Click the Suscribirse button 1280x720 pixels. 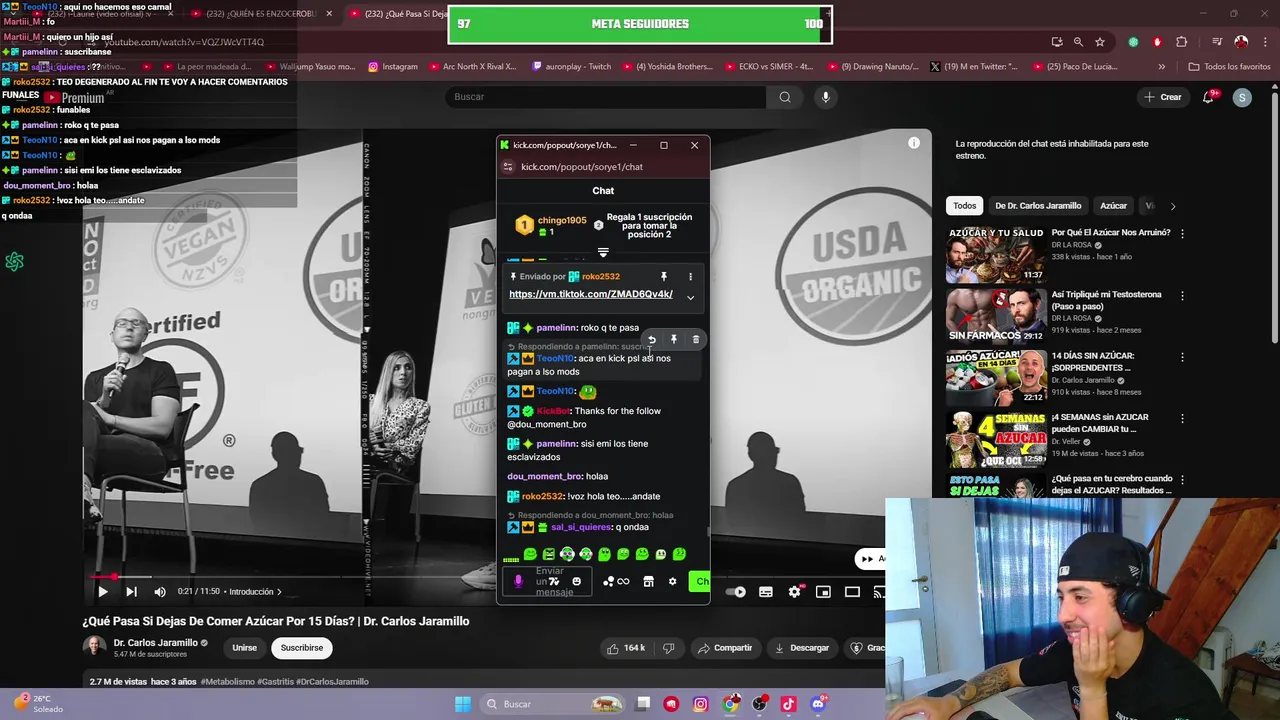click(x=302, y=648)
